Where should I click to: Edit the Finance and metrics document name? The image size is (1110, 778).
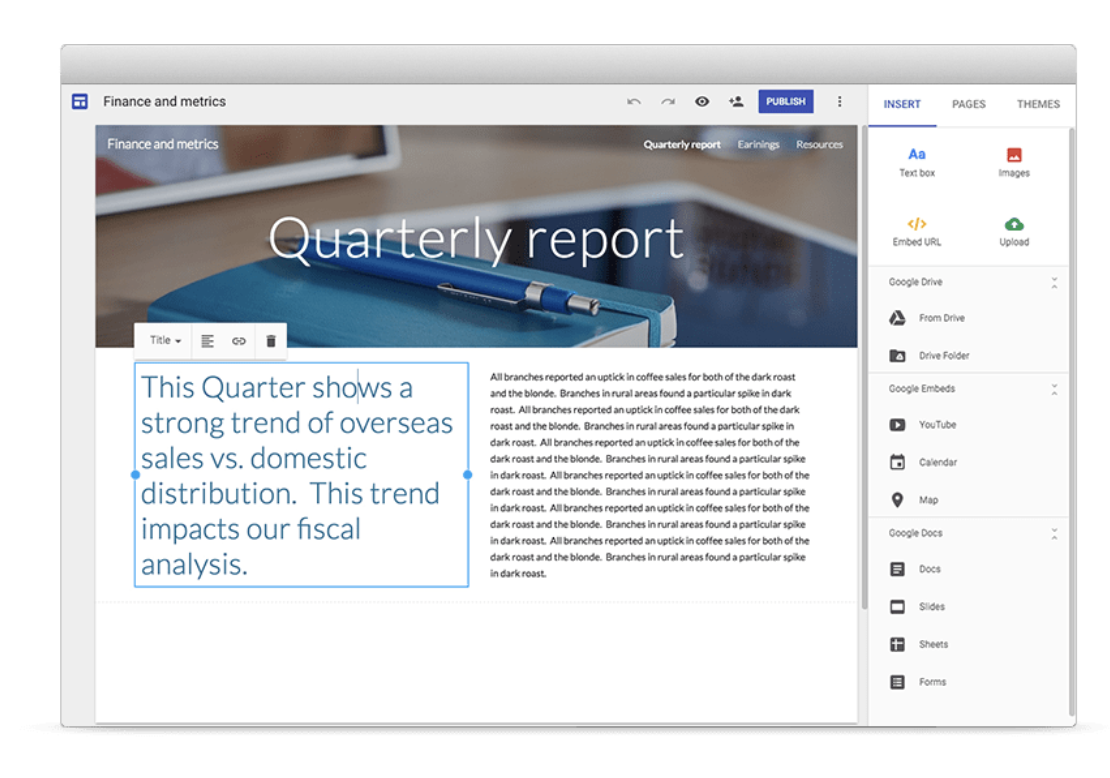tap(164, 101)
